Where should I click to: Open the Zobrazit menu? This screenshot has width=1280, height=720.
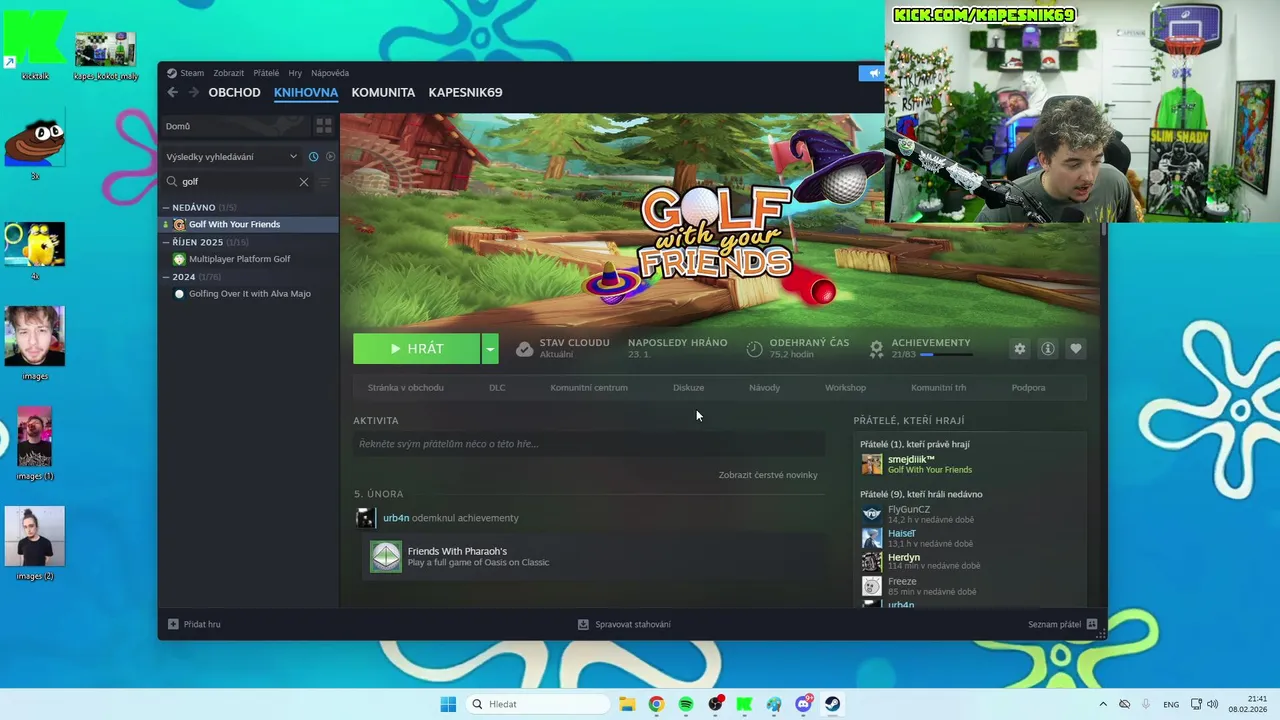(x=228, y=73)
